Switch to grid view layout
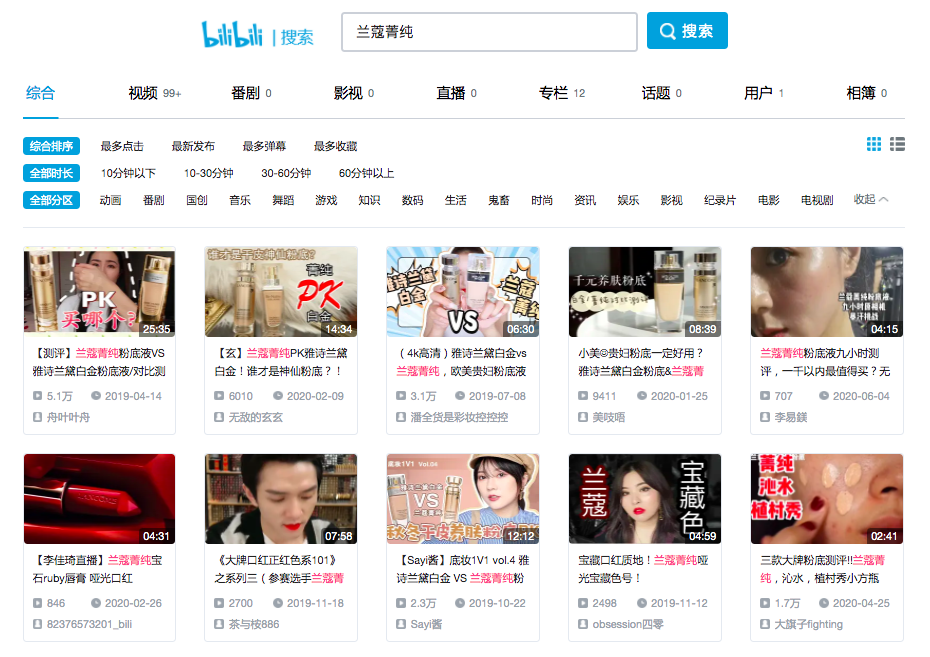 click(873, 145)
